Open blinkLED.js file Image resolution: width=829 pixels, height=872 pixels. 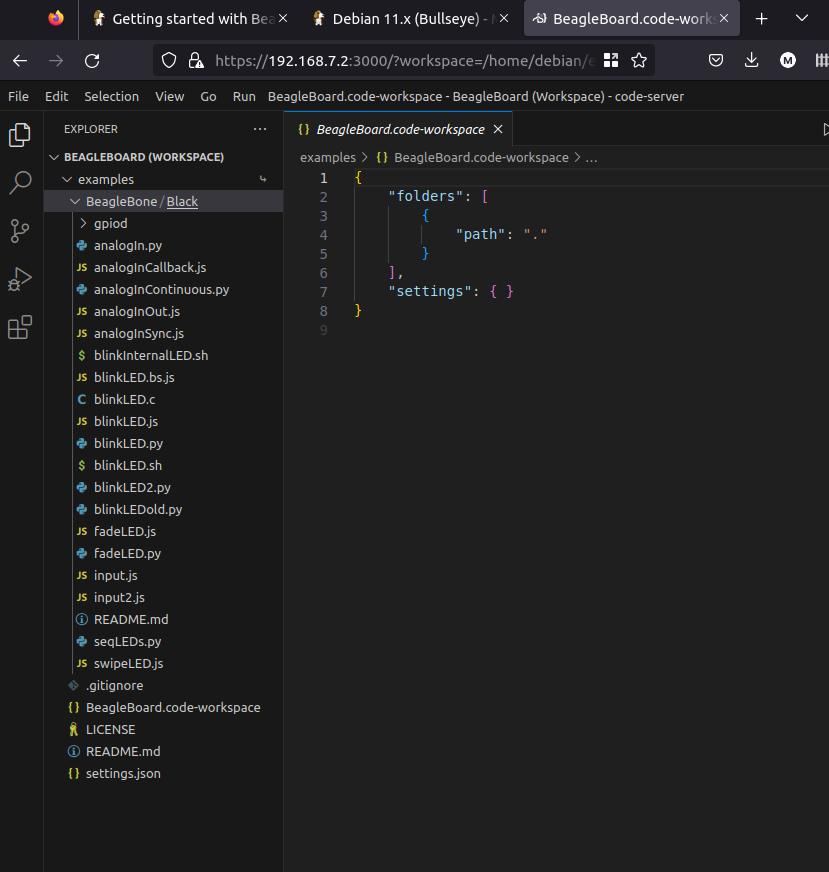pos(126,422)
